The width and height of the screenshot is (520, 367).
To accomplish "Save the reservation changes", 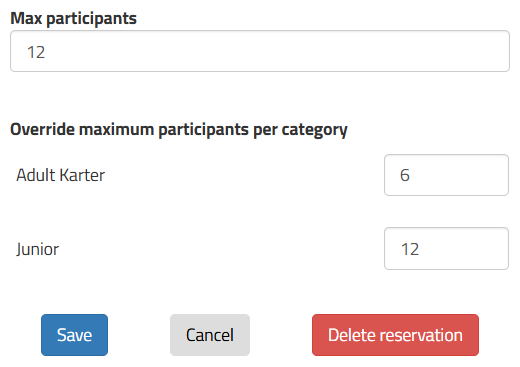I will pyautogui.click(x=74, y=335).
